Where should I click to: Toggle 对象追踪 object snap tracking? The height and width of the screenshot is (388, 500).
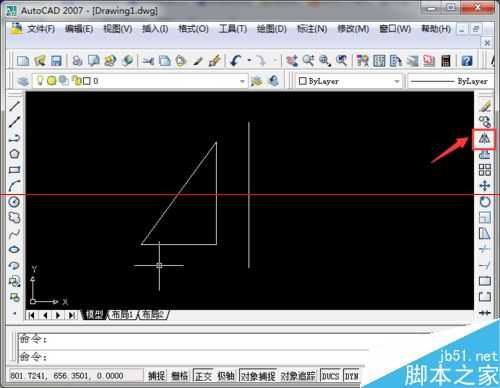pos(298,376)
